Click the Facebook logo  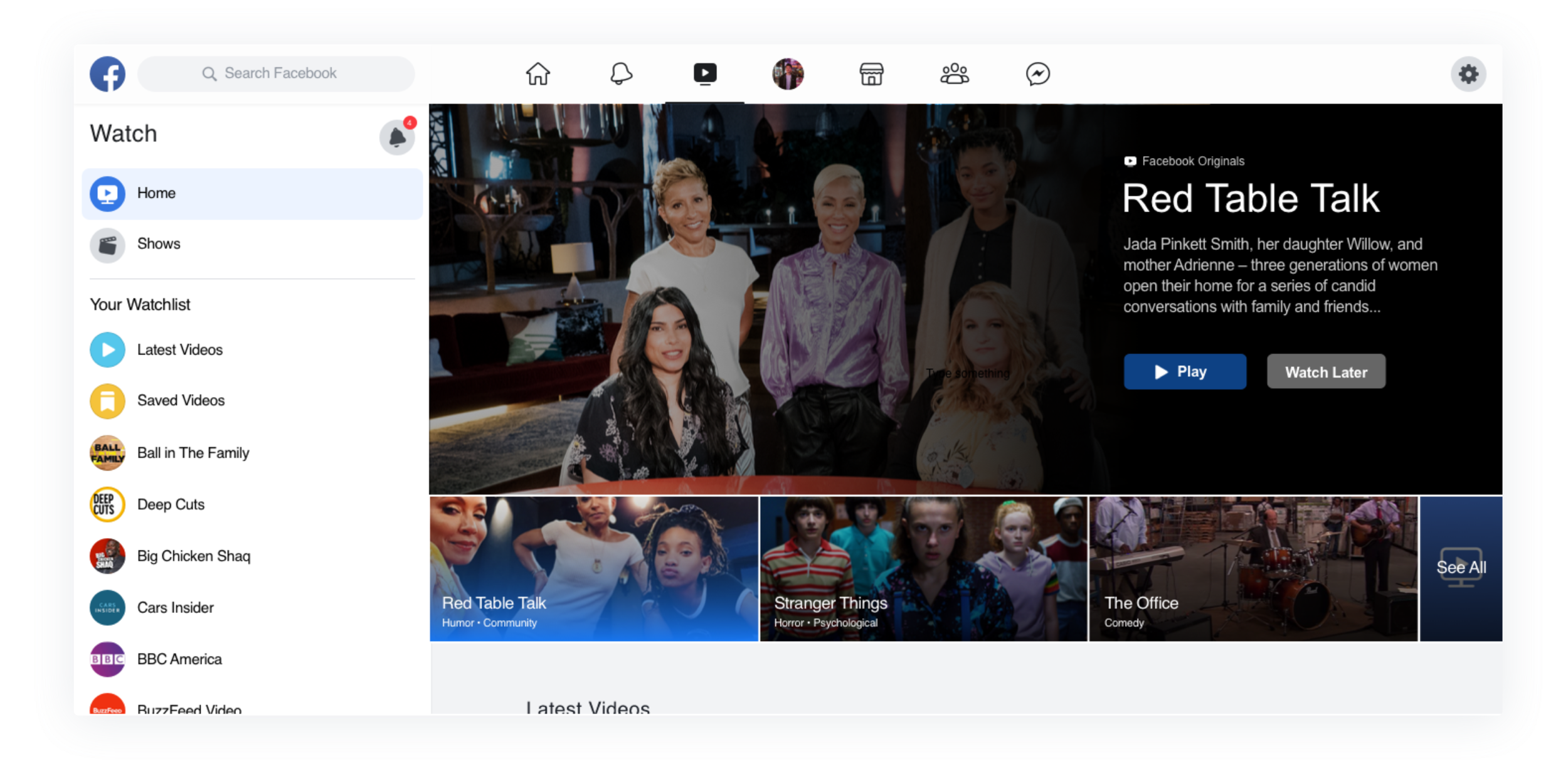click(107, 74)
